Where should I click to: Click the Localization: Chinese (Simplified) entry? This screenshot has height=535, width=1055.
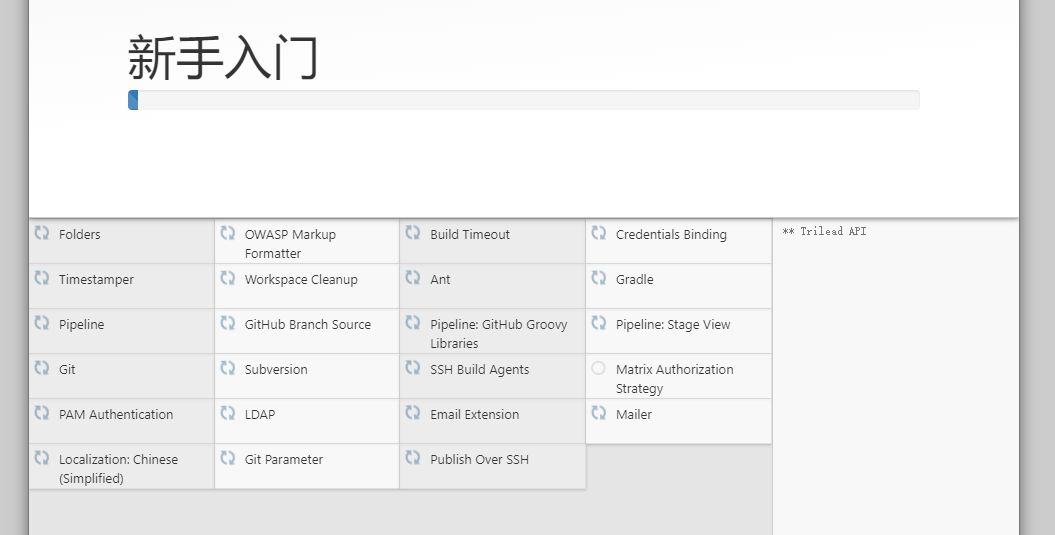click(x=118, y=468)
